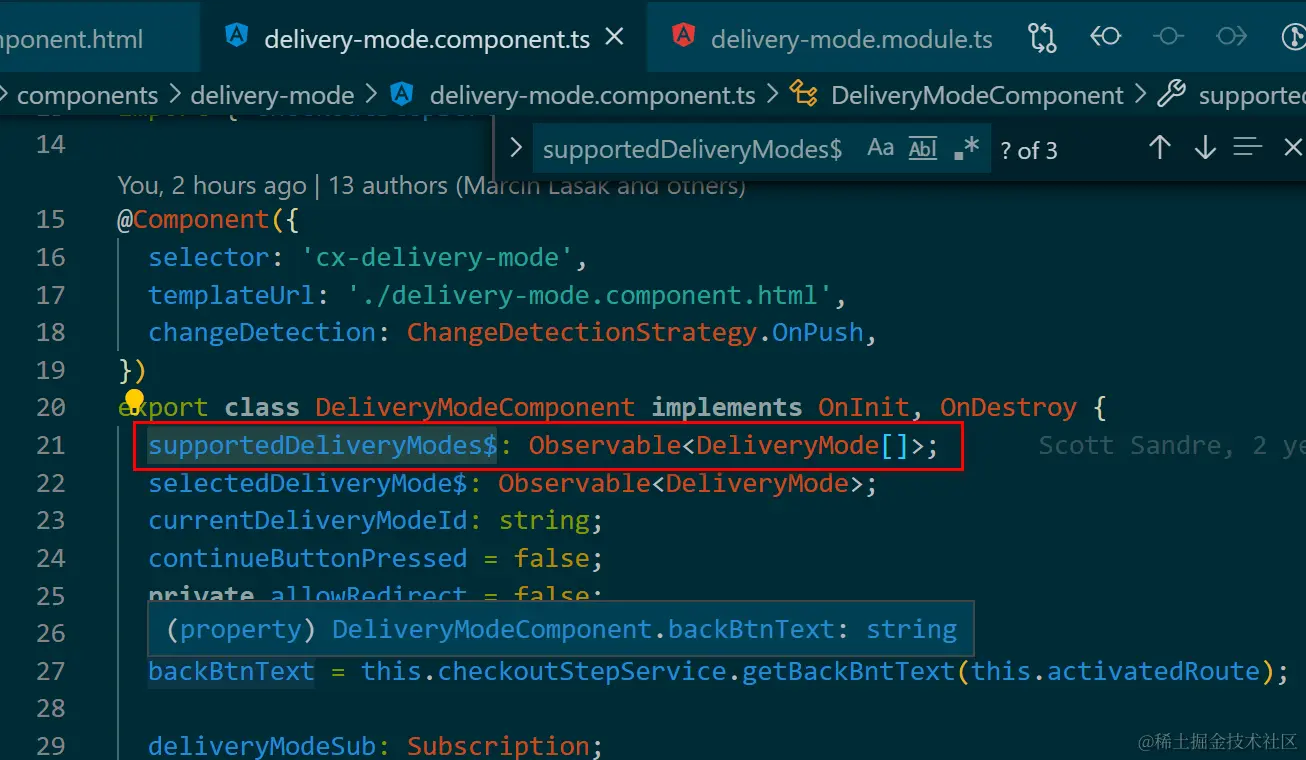Close the find widget
The height and width of the screenshot is (760, 1306).
point(1292,148)
